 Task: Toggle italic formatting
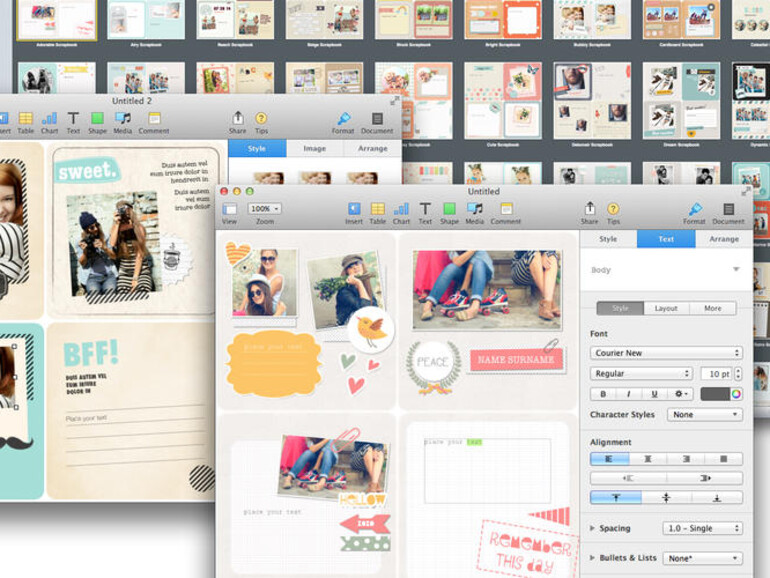click(629, 394)
